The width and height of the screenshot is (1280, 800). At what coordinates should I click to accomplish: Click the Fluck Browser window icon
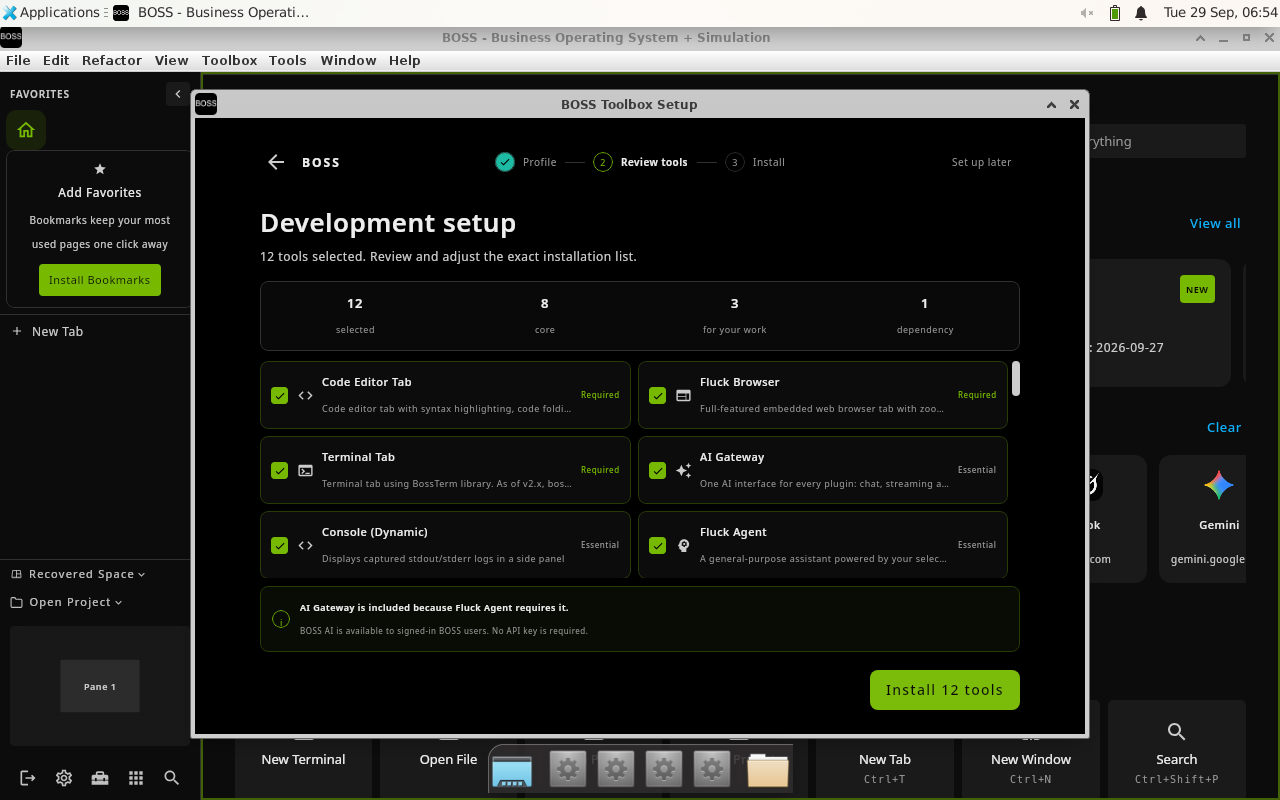(683, 395)
